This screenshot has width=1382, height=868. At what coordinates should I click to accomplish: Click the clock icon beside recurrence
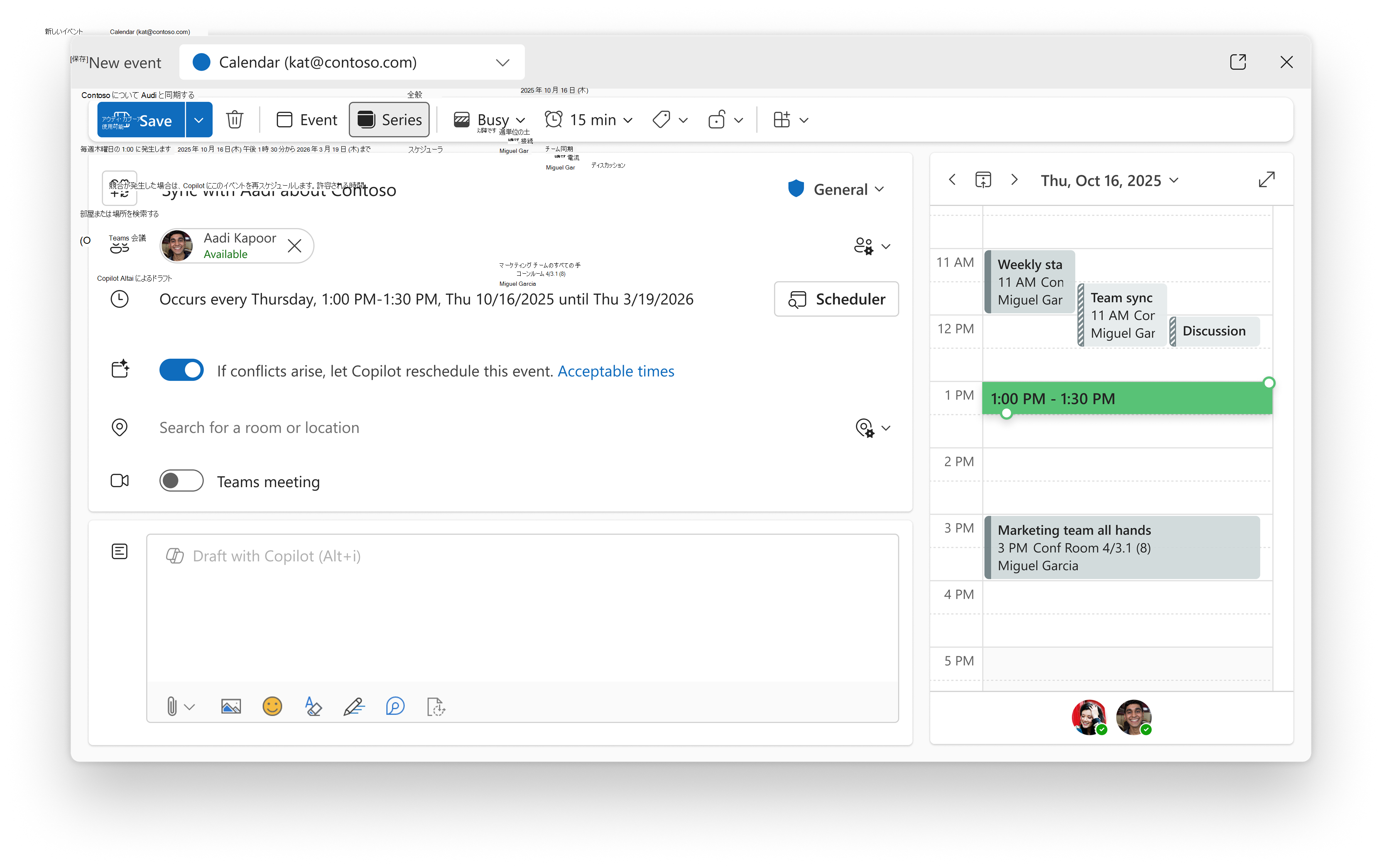tap(119, 299)
